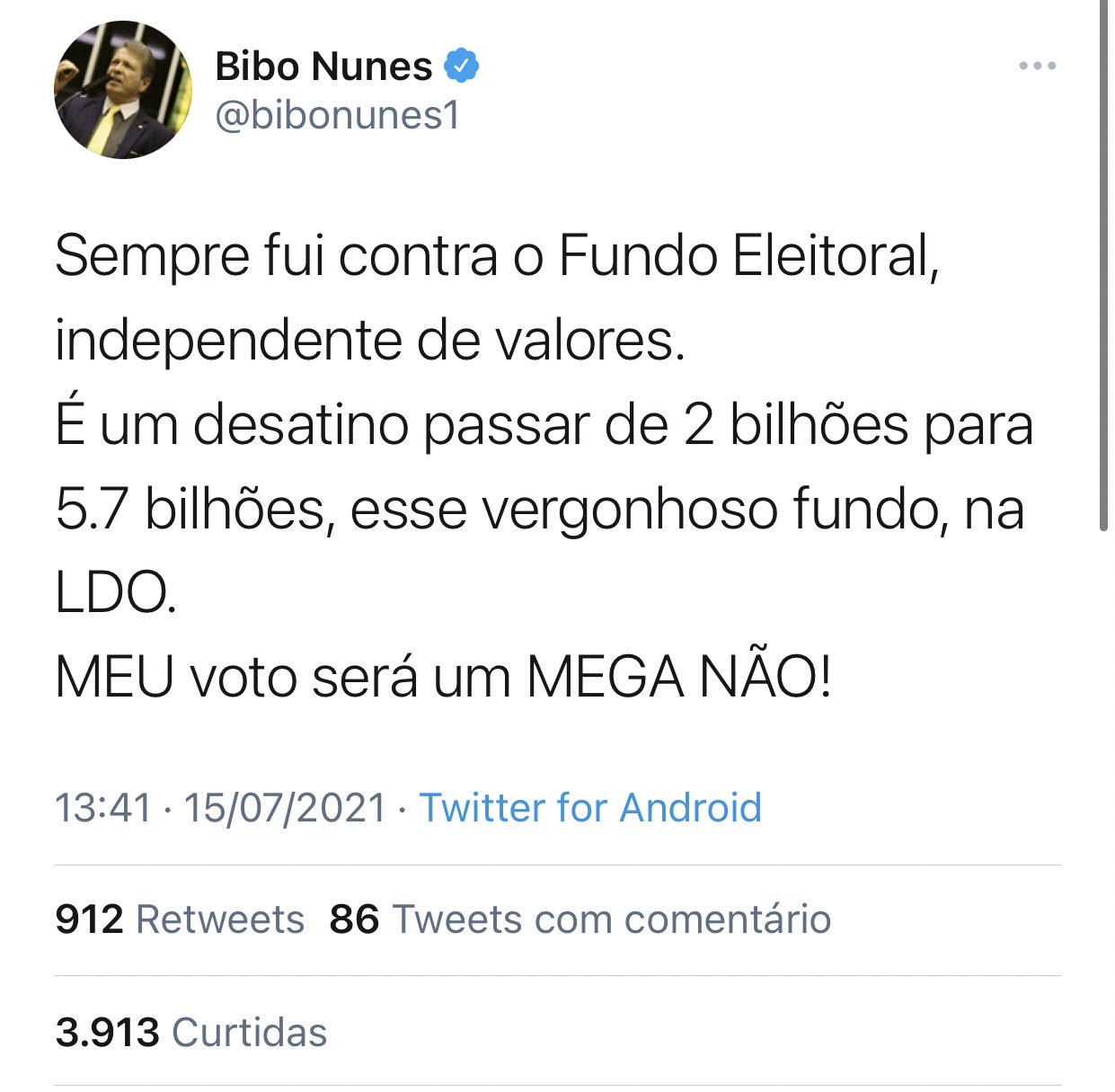
Task: Open the Retweets list label
Action: tap(220, 919)
